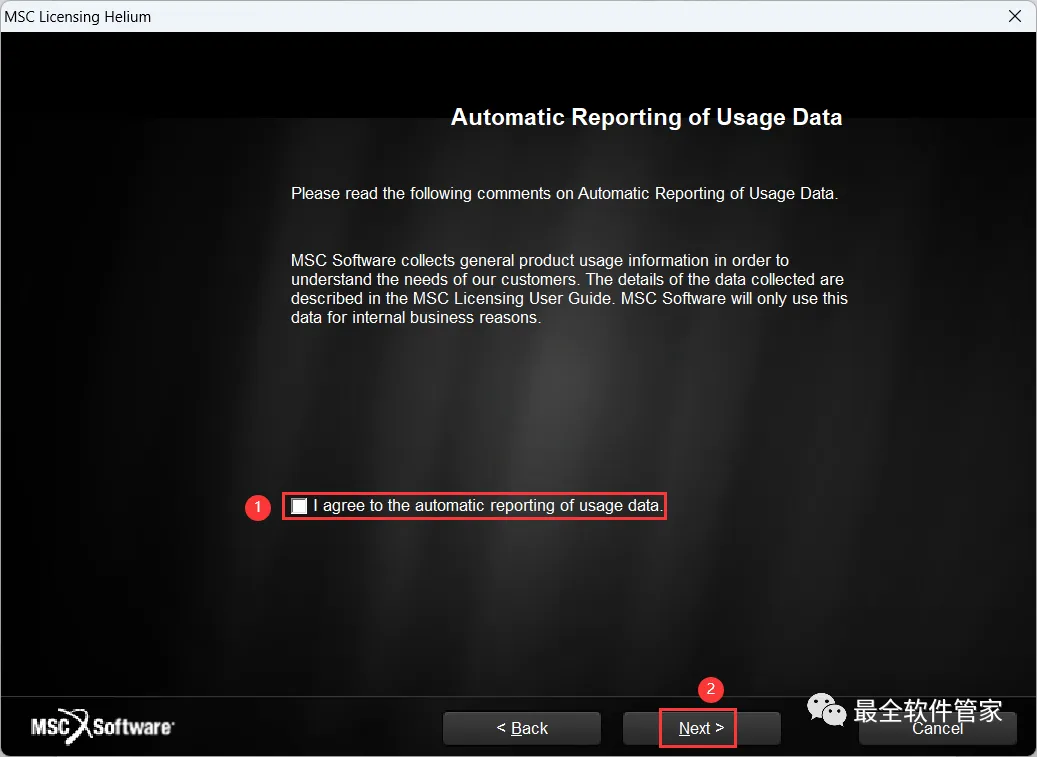This screenshot has height=757, width=1037.
Task: Go back with the Back button
Action: 522,729
